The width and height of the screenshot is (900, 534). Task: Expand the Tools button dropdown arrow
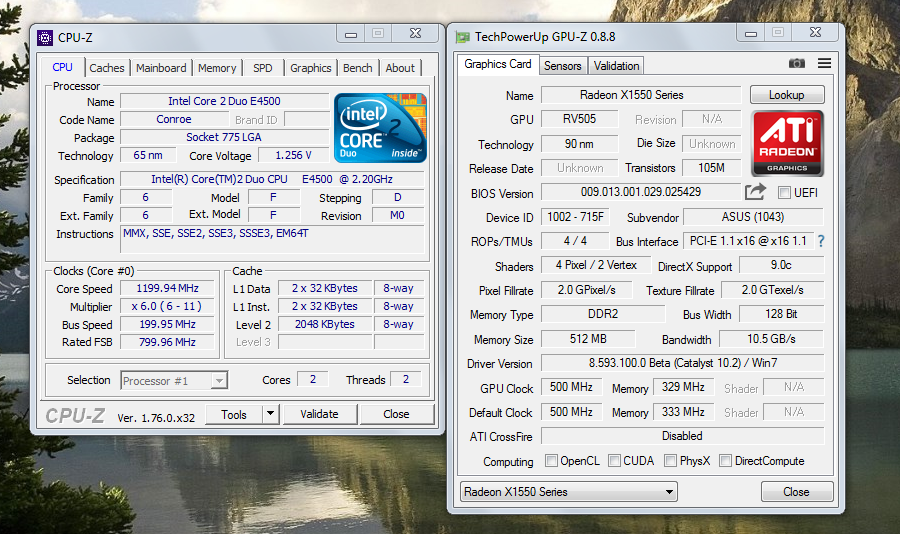point(270,414)
